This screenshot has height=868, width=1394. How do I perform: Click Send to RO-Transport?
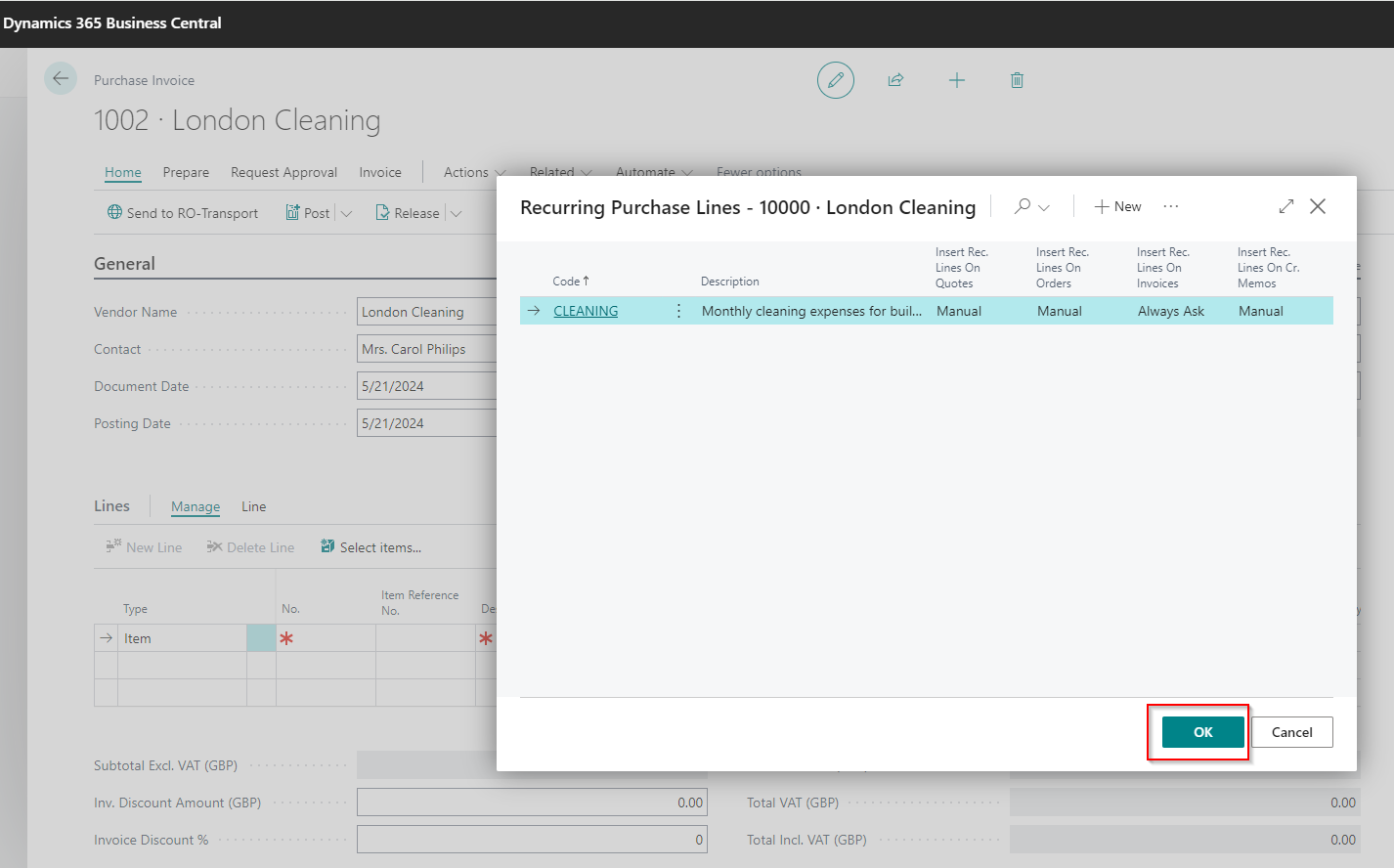pyautogui.click(x=183, y=213)
